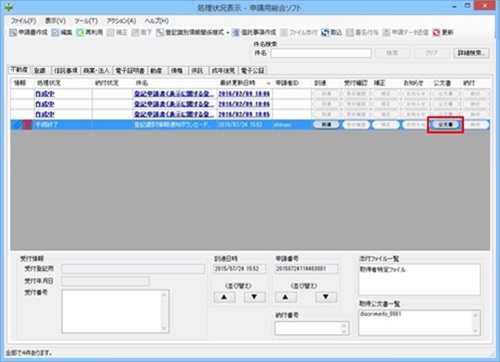Click the 署名付与 toolbar icon
The height and width of the screenshot is (362, 500).
pyautogui.click(x=350, y=33)
